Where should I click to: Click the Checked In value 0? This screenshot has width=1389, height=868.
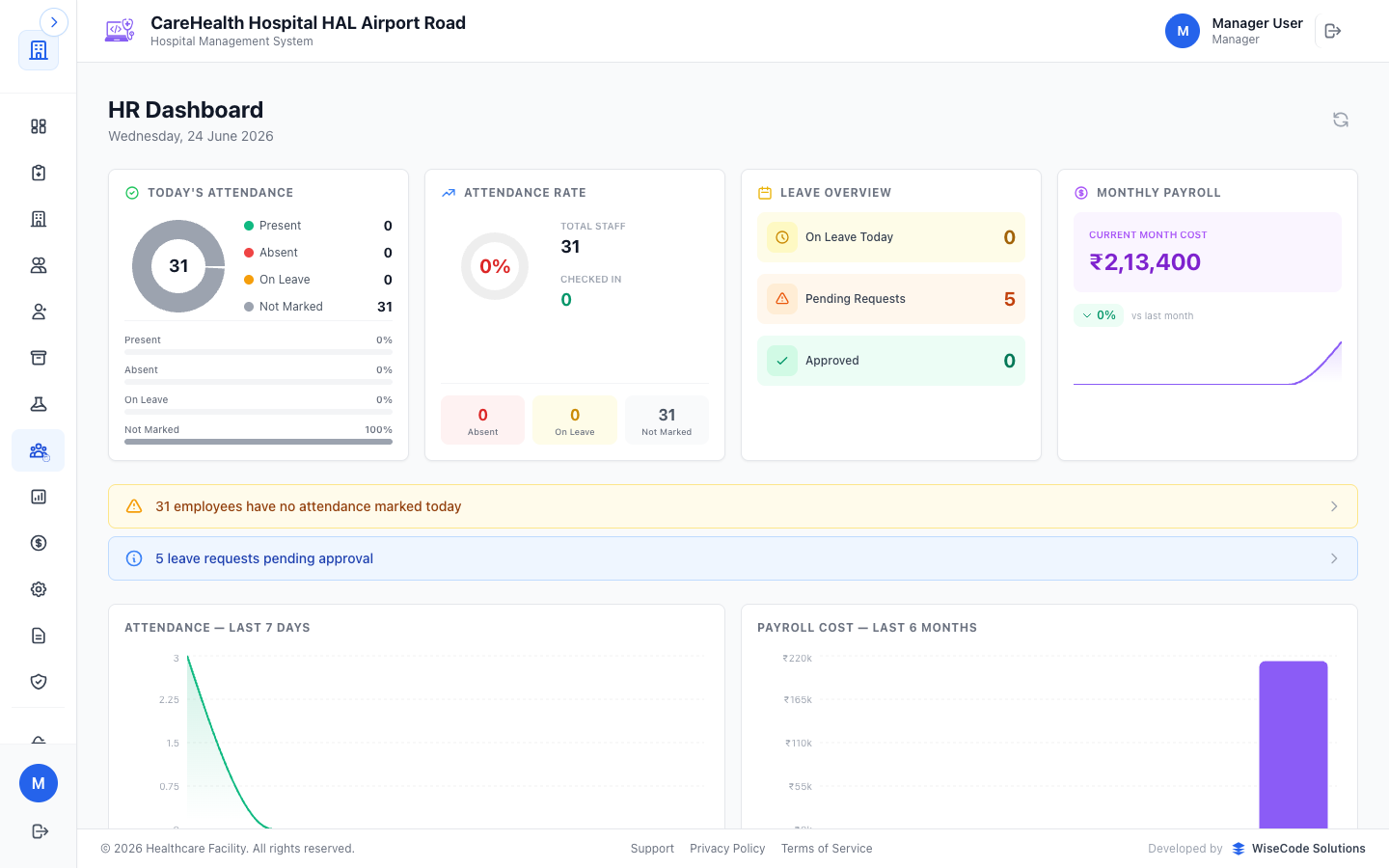[x=566, y=300]
